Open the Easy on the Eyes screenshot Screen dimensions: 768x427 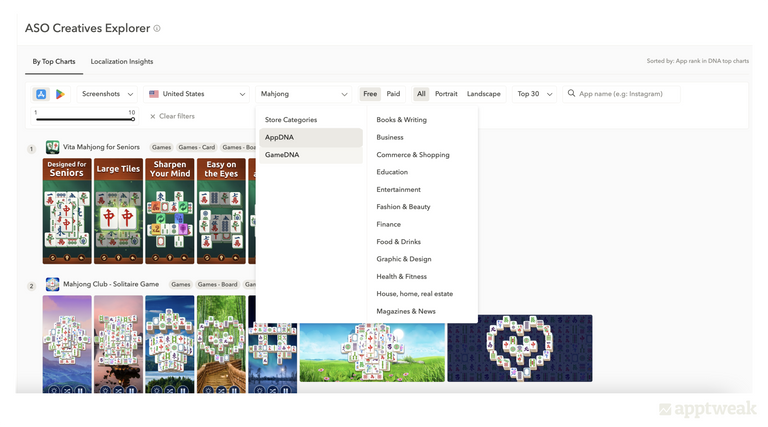[x=221, y=211]
